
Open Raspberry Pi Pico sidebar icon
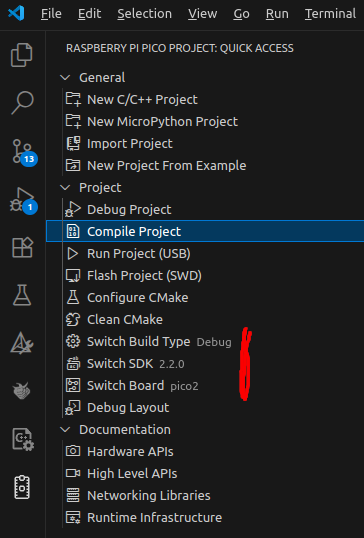(x=22, y=391)
